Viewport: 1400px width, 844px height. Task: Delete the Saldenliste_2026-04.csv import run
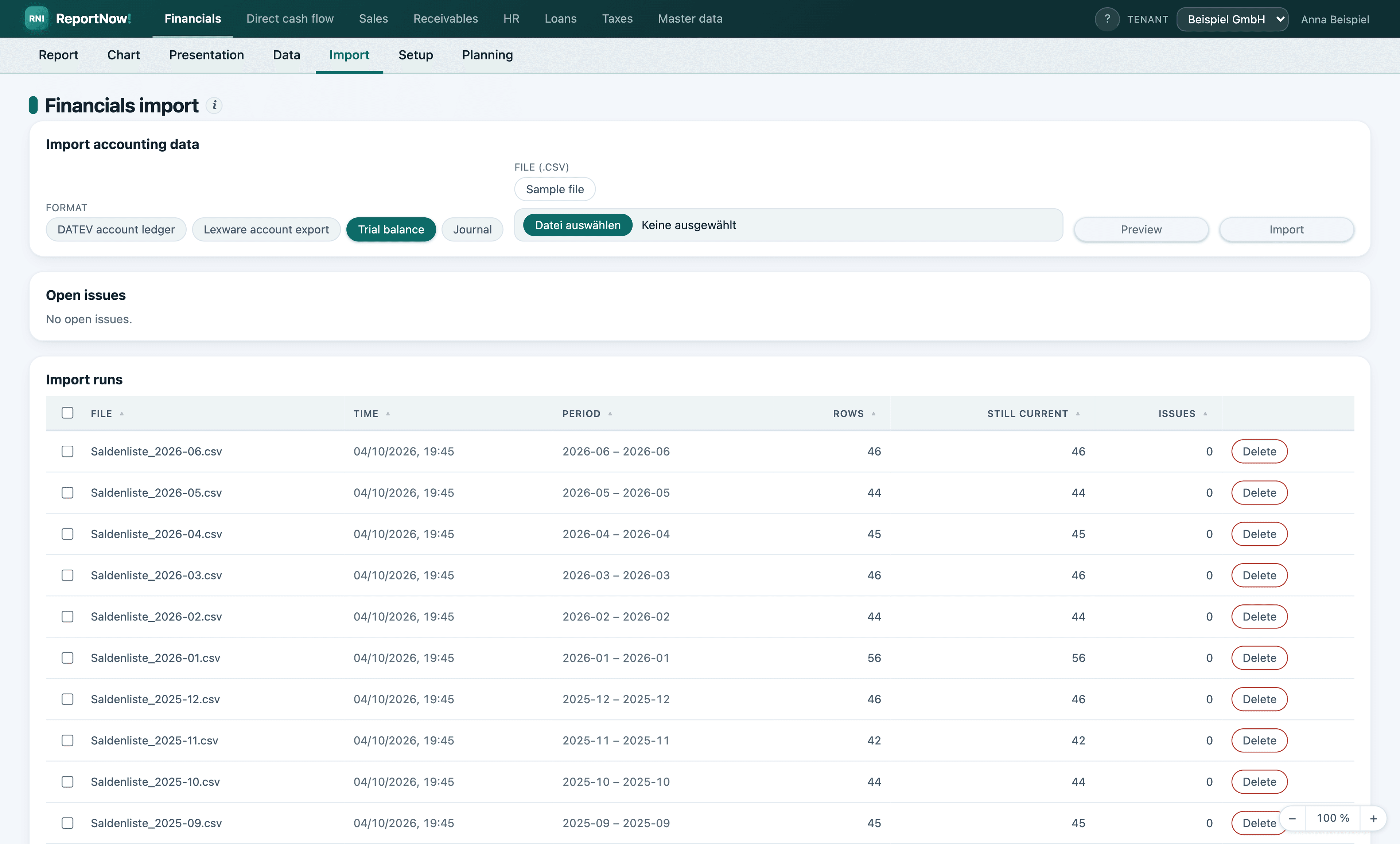click(x=1259, y=534)
